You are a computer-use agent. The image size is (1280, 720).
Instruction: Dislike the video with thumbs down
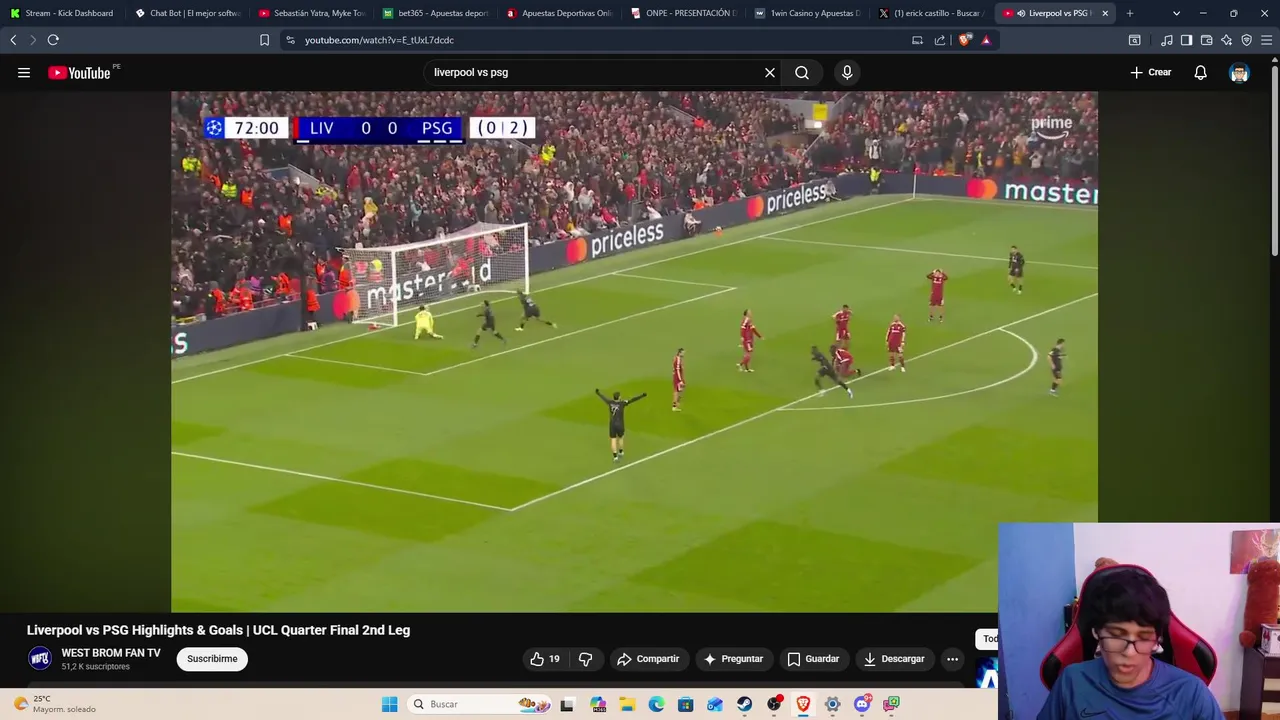pyautogui.click(x=586, y=659)
